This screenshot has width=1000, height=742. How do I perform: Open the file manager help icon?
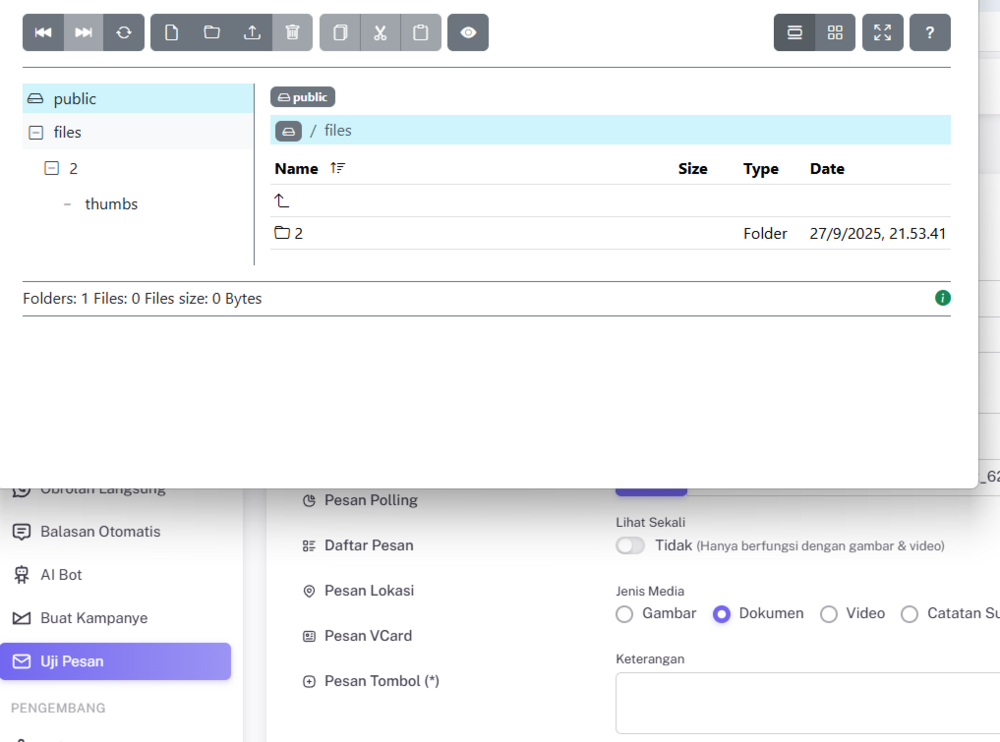(930, 33)
